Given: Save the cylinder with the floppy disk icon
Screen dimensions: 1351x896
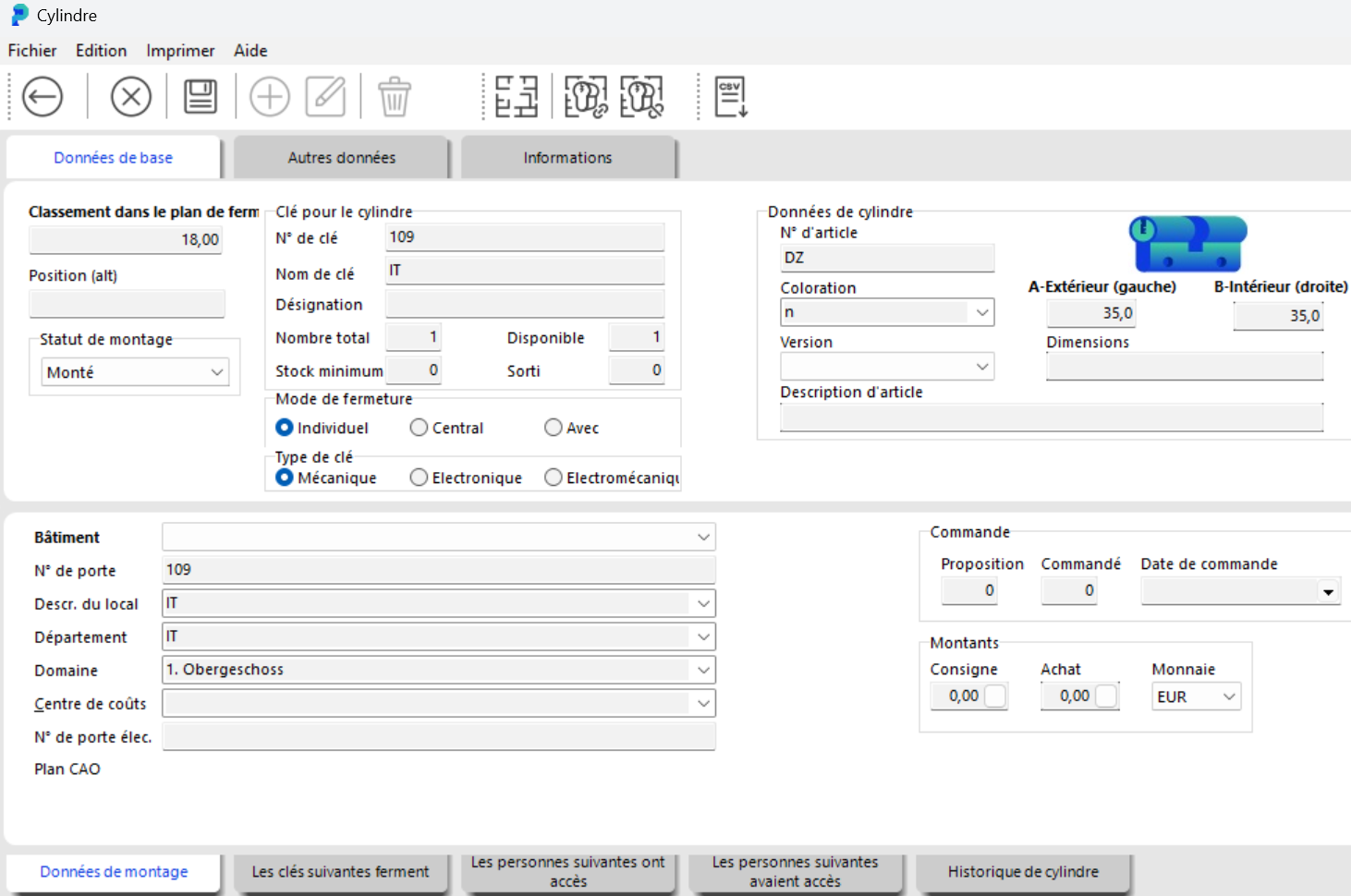Looking at the screenshot, I should (x=201, y=97).
